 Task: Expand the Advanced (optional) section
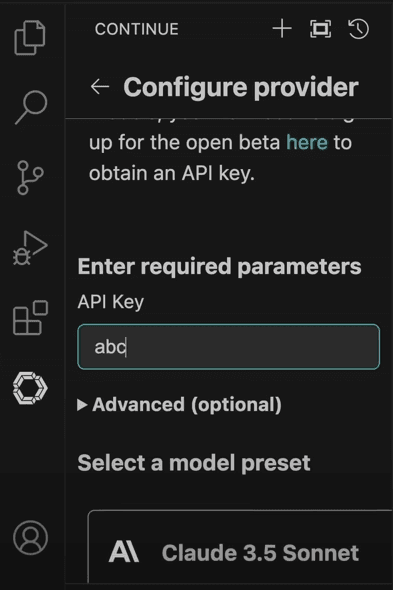point(180,405)
